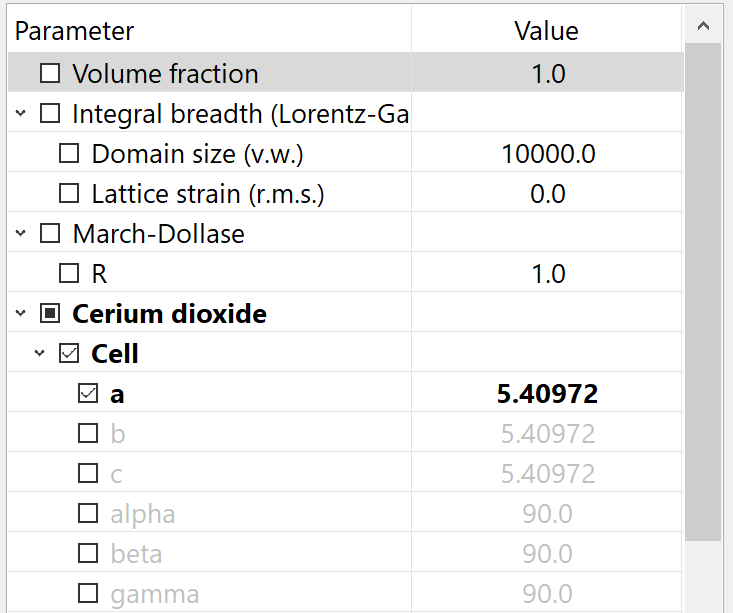
Task: Check the Integral breadth checkbox
Action: pyautogui.click(x=50, y=113)
